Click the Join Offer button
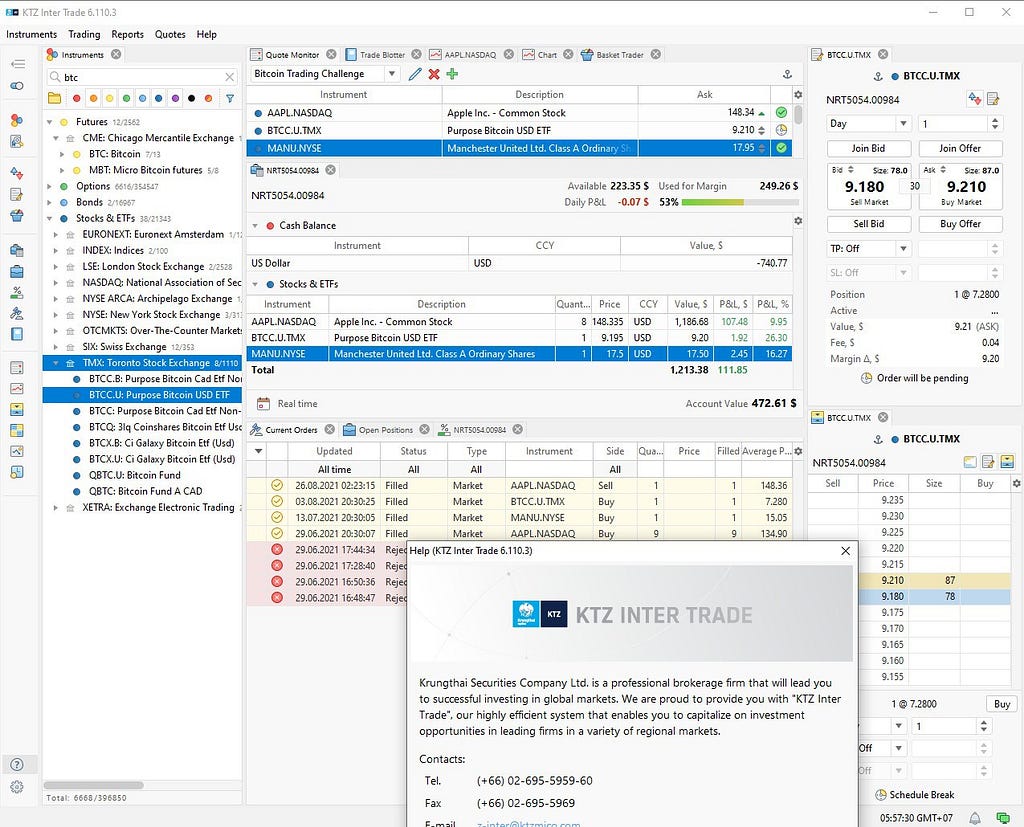Image resolution: width=1024 pixels, height=827 pixels. [960, 148]
